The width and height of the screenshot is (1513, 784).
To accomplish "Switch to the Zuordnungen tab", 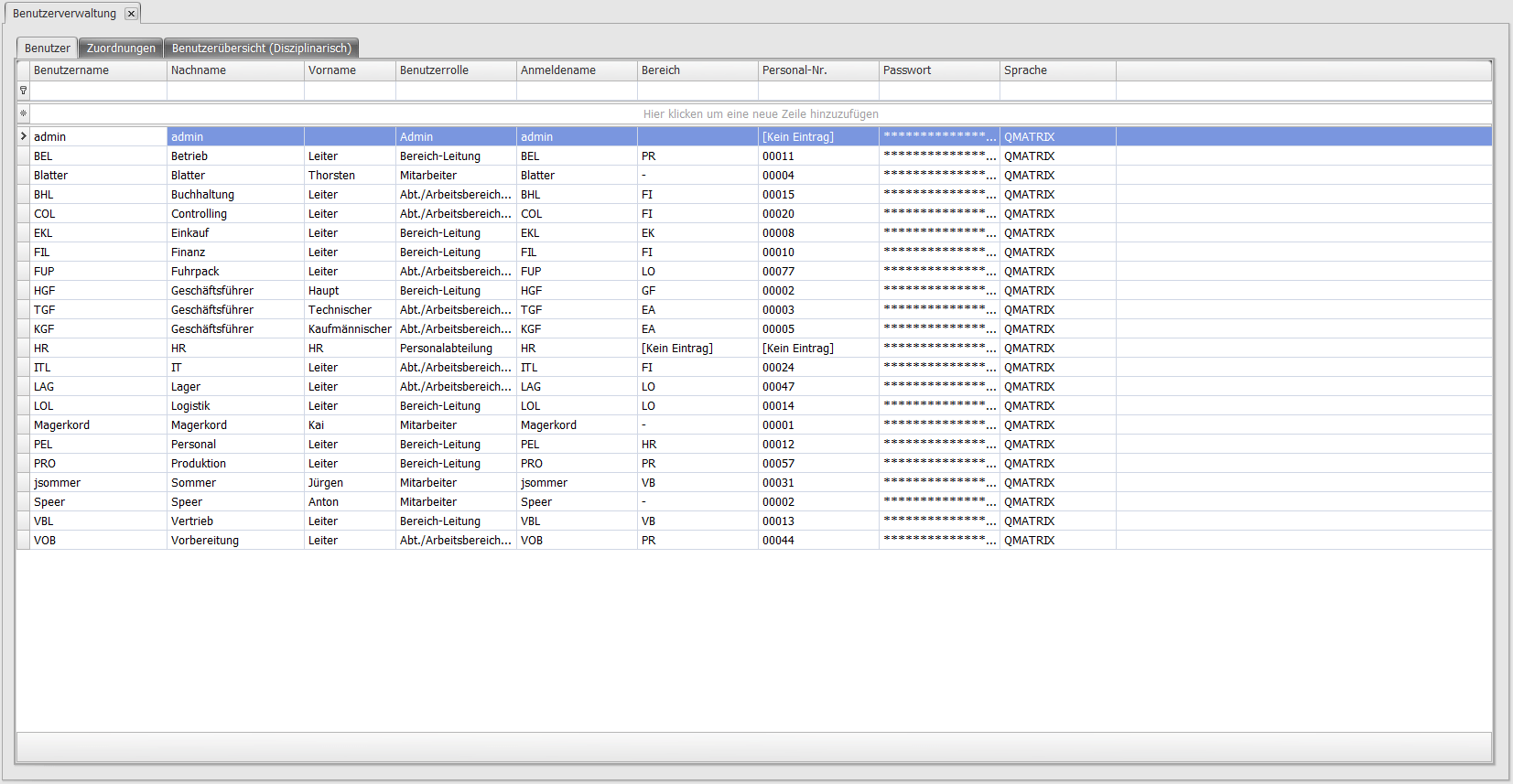I will point(121,48).
